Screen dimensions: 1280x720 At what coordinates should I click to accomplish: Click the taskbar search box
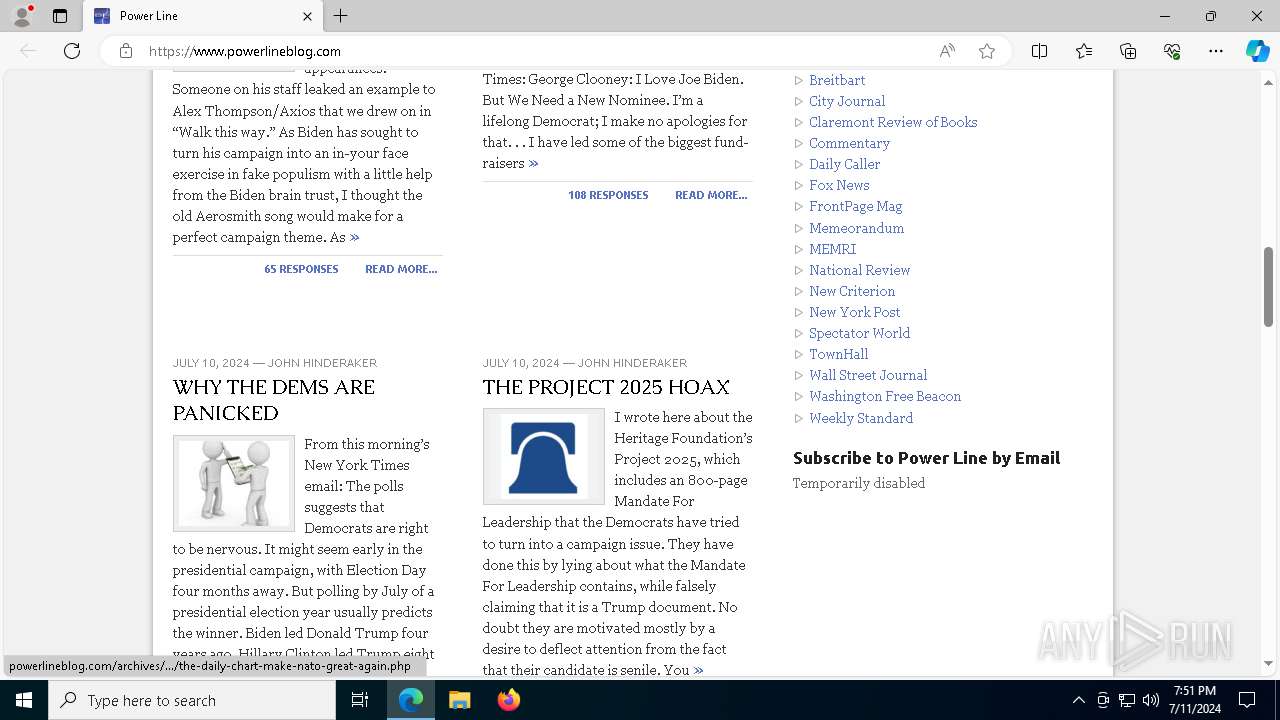pos(192,700)
